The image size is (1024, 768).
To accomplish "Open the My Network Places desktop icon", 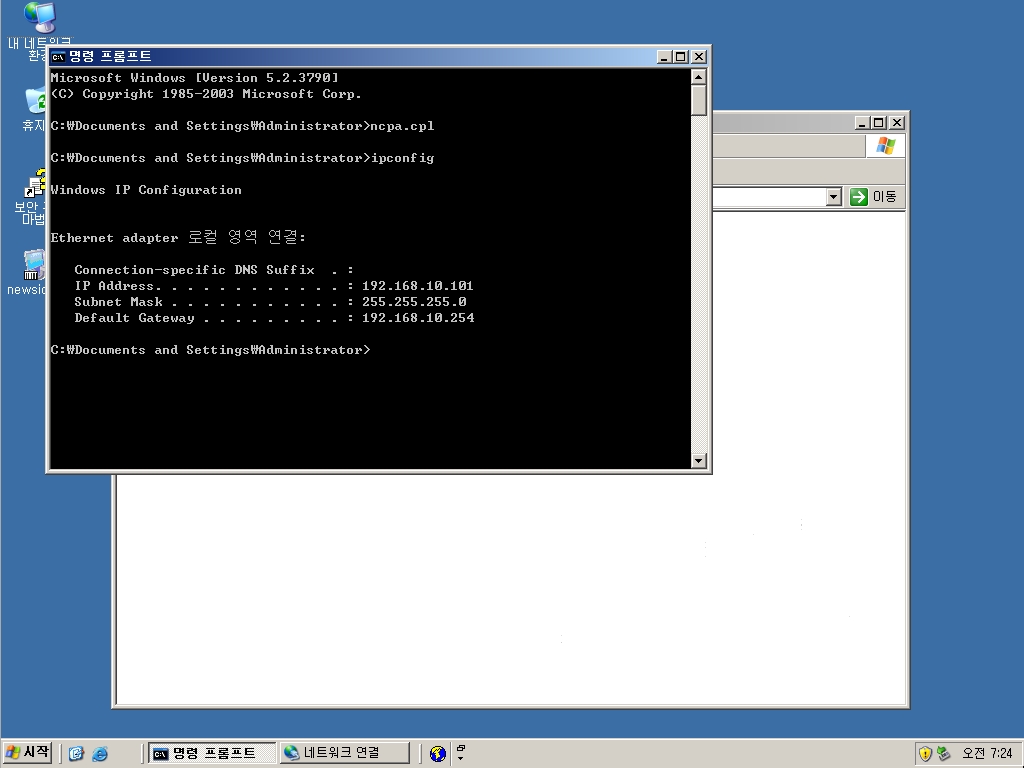I will pyautogui.click(x=39, y=18).
